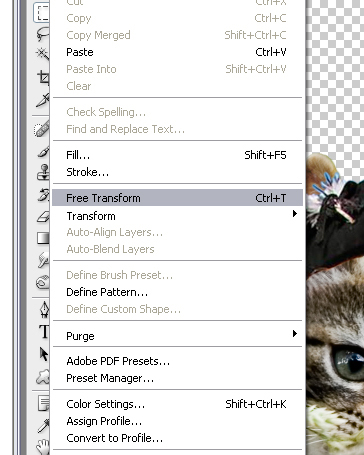Activate the Crop tool

43,78
